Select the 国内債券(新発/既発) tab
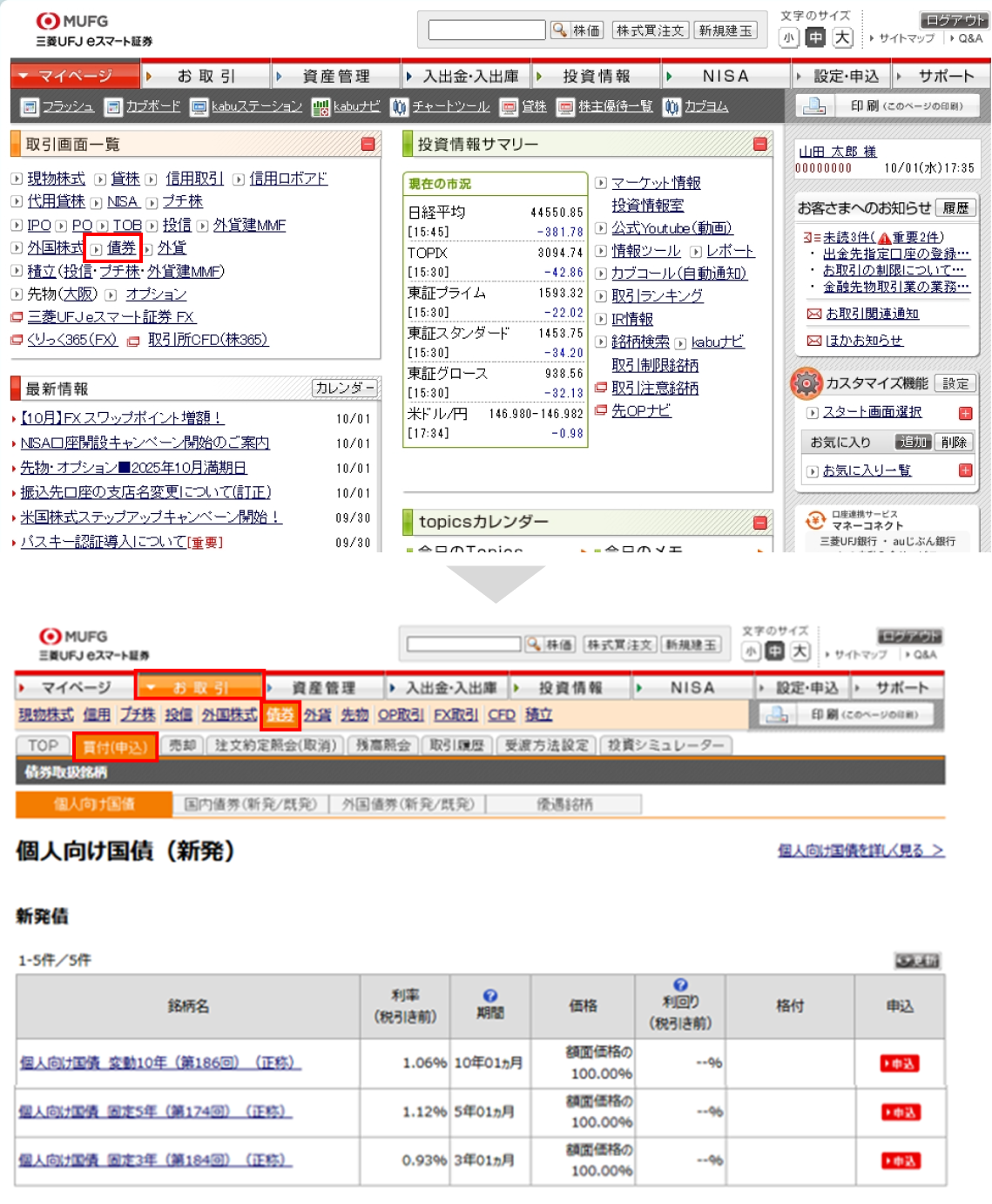The height and width of the screenshot is (1204, 992). (x=250, y=804)
